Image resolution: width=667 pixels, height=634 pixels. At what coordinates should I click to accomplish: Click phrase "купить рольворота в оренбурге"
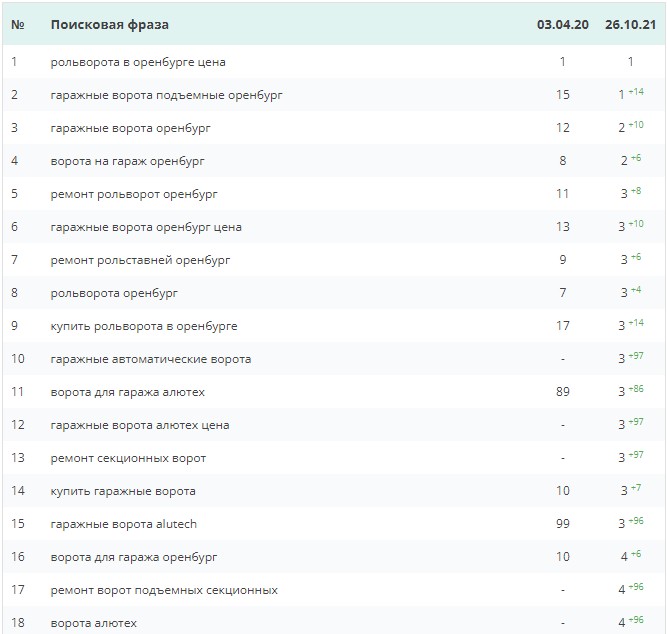pos(144,326)
